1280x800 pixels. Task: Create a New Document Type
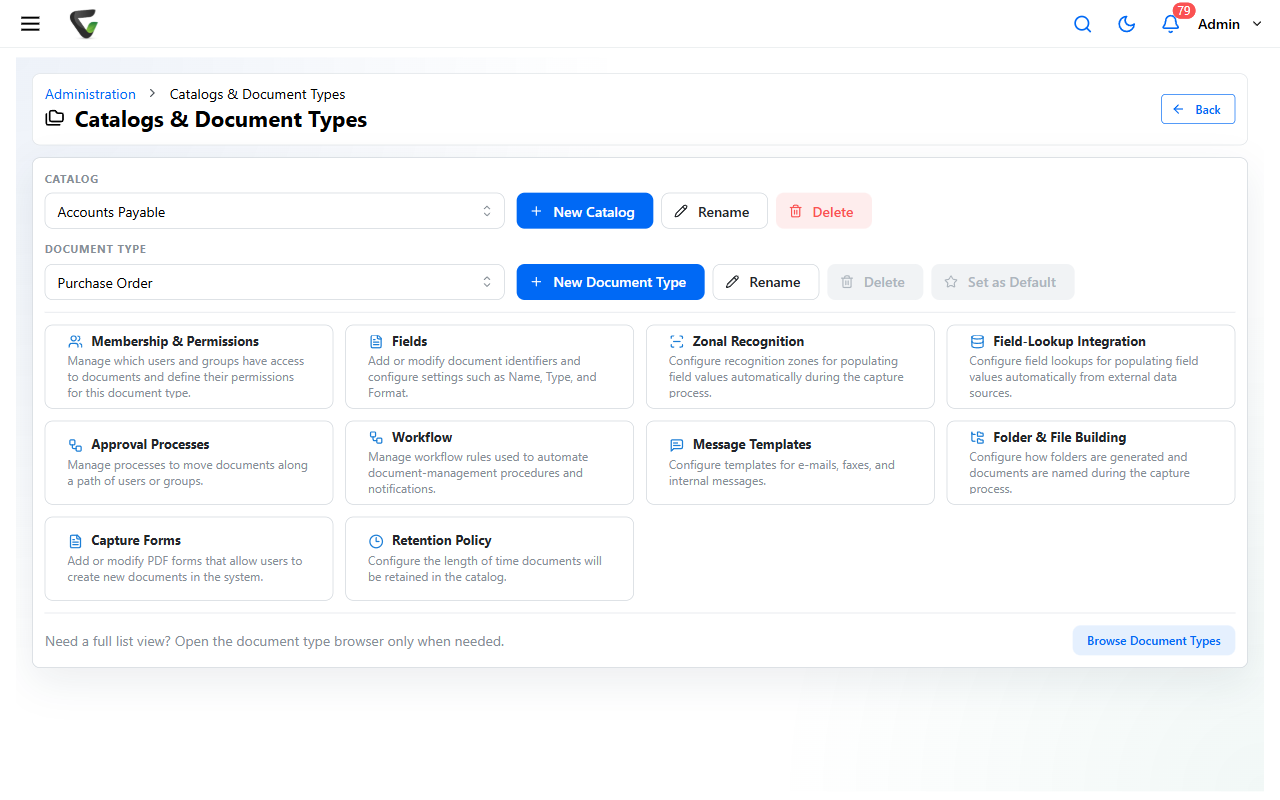tap(610, 282)
